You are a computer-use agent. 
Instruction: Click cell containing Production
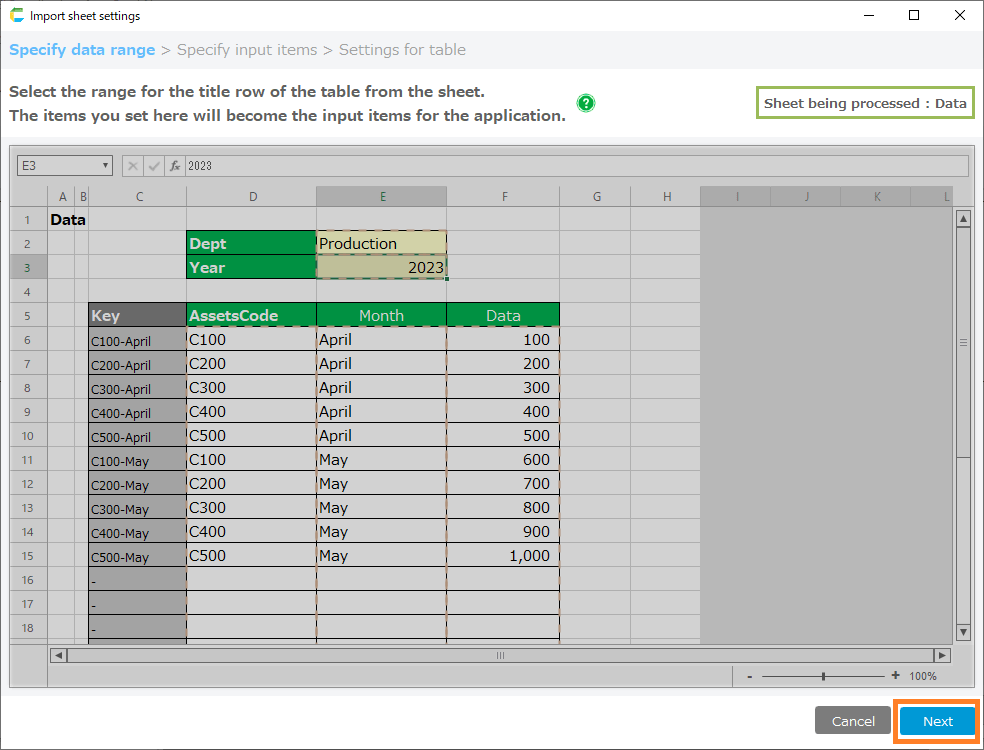[x=381, y=243]
